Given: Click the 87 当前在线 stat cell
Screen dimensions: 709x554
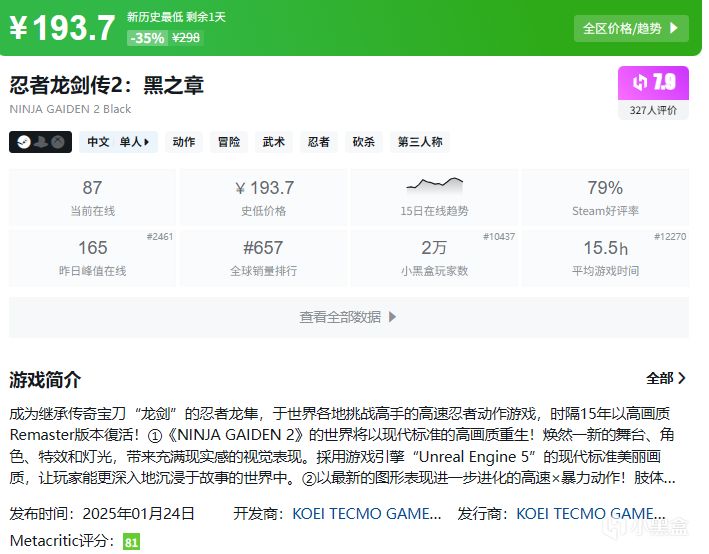Looking at the screenshot, I should 92,197.
